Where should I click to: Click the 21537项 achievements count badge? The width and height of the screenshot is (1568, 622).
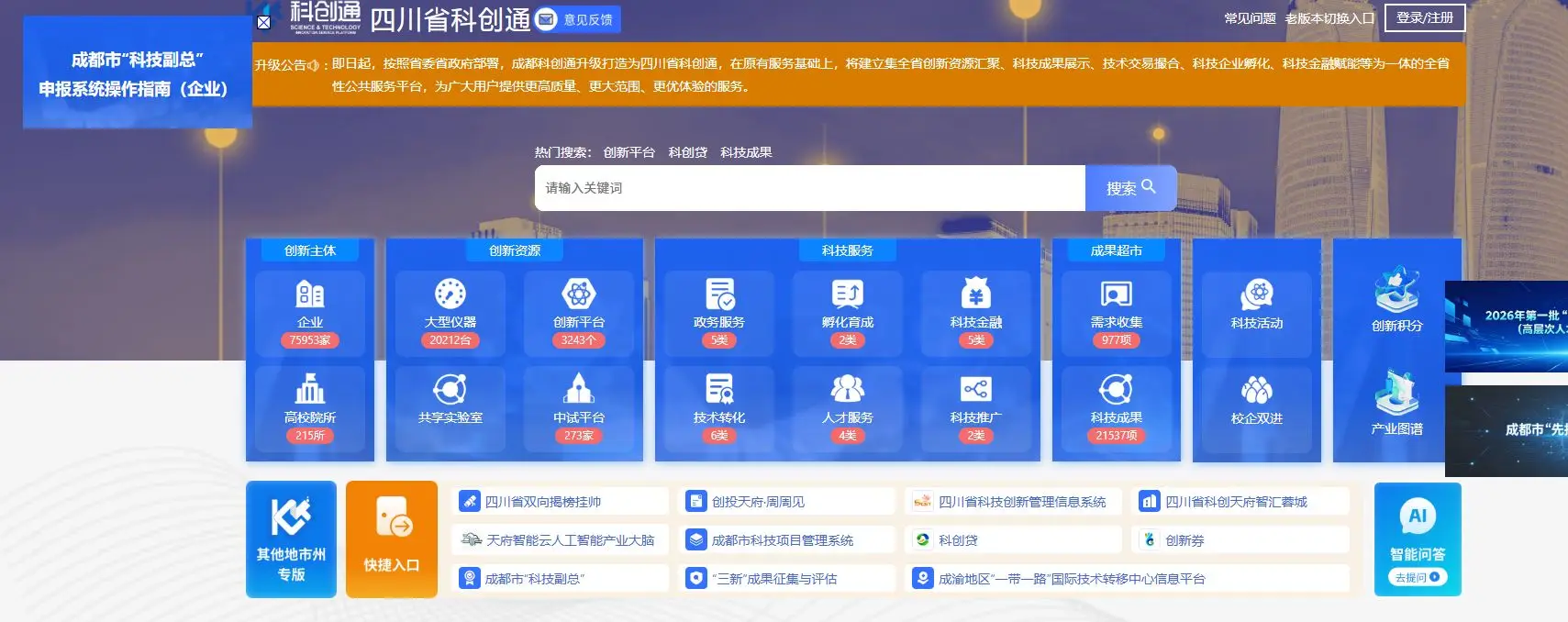click(x=1117, y=436)
